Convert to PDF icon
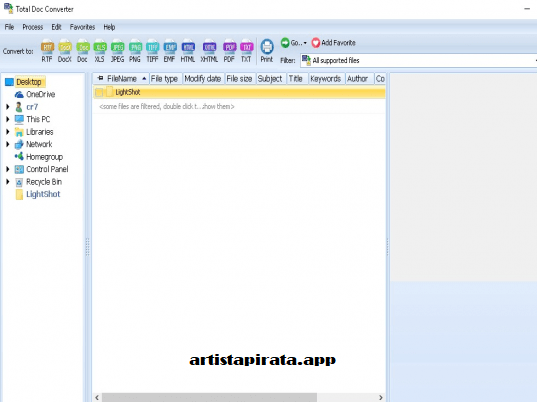Viewport: 537px width, 402px height. click(229, 51)
